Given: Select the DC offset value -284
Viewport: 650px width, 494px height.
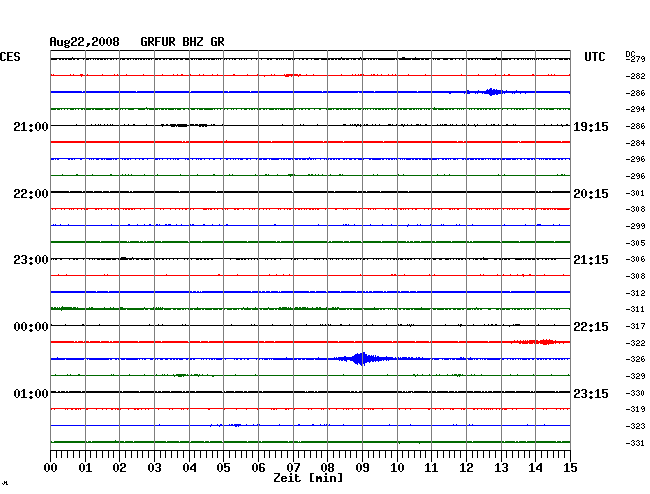Looking at the screenshot, I should pyautogui.click(x=635, y=143).
